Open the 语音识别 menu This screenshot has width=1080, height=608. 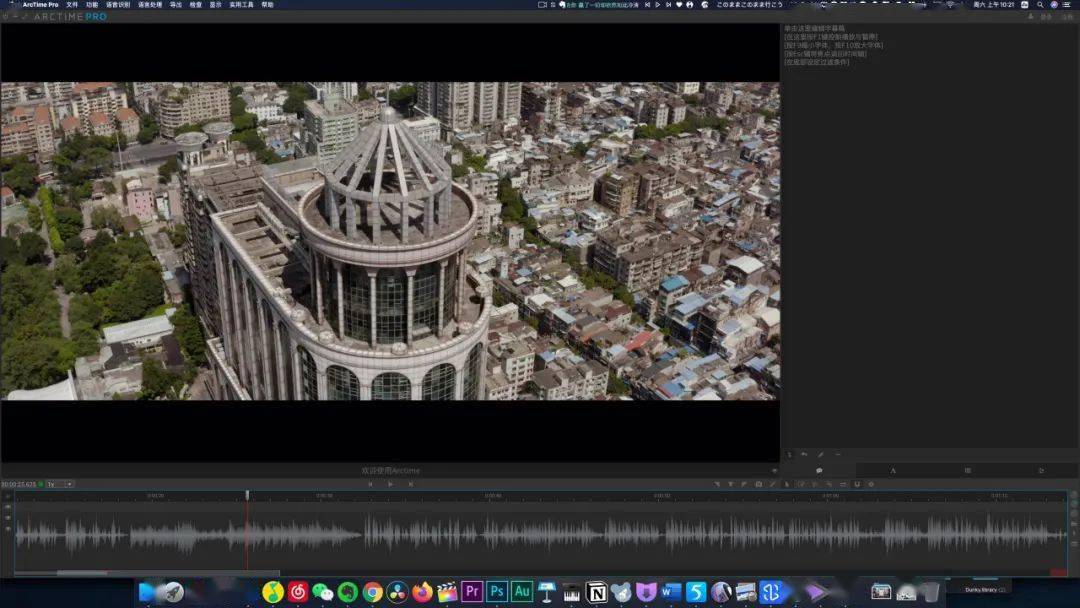(118, 5)
